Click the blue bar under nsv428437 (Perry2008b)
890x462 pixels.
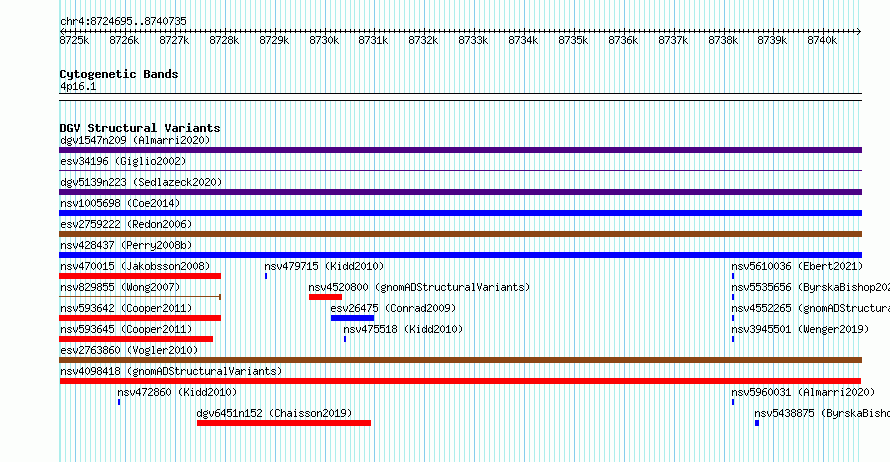[x=460, y=255]
